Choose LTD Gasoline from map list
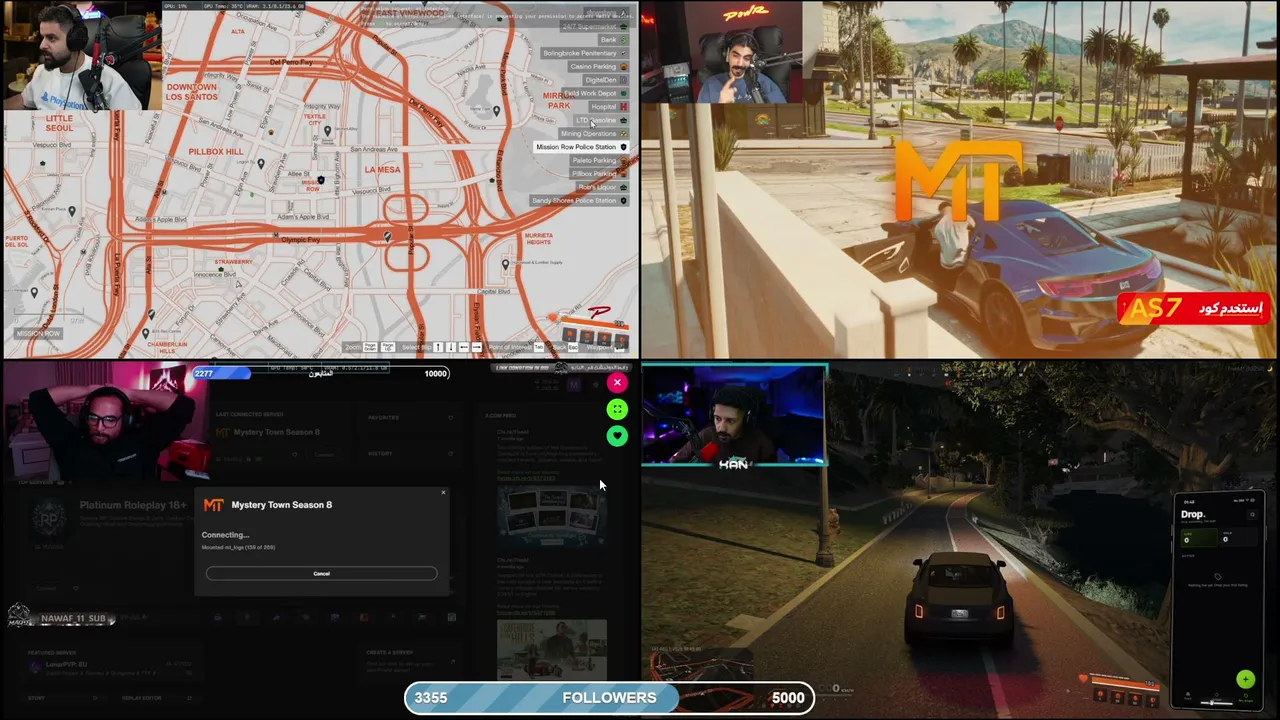Viewport: 1280px width, 720px height. (x=600, y=121)
